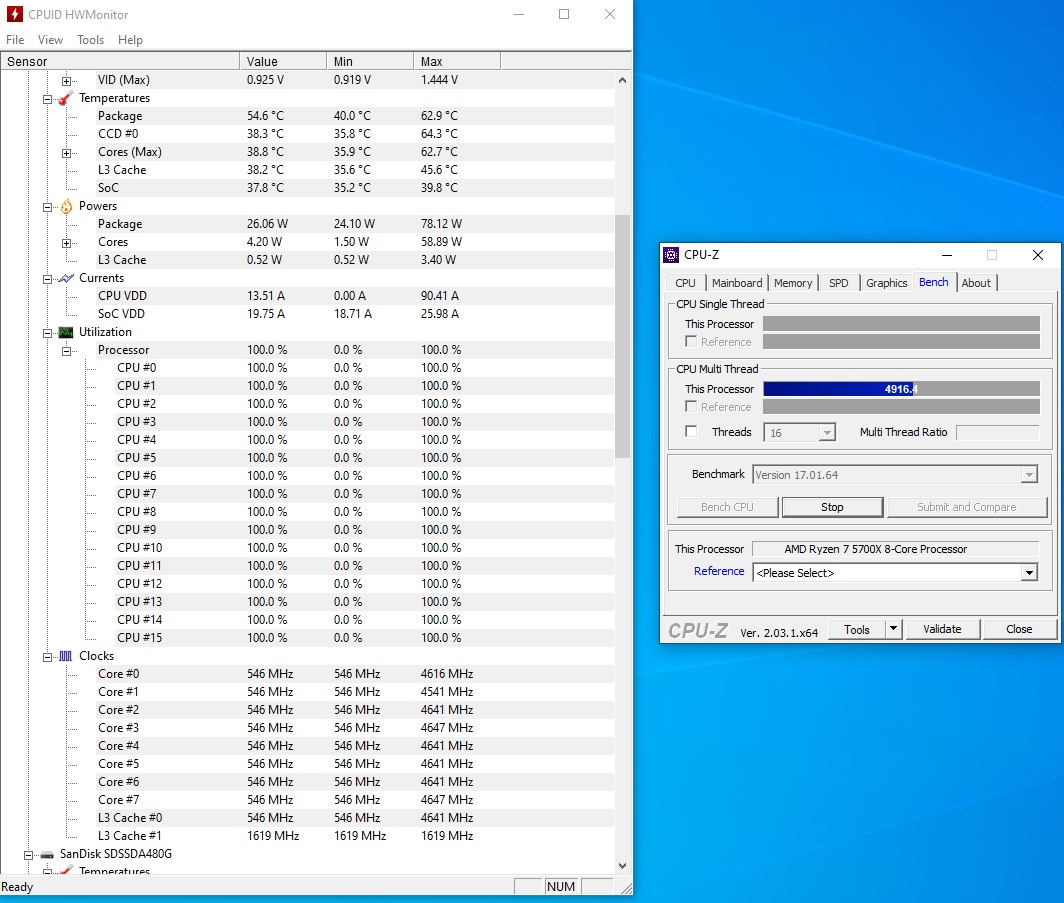
Task: Enable the Threads checkbox in CPU-Z
Action: pos(691,431)
